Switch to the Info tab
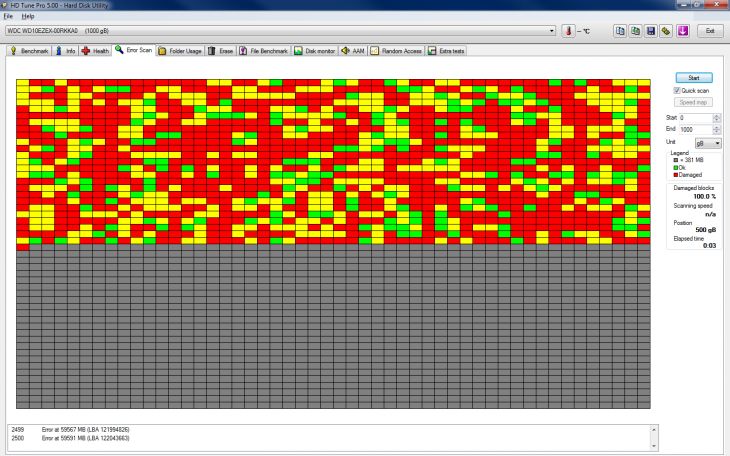The image size is (730, 456). 65,51
